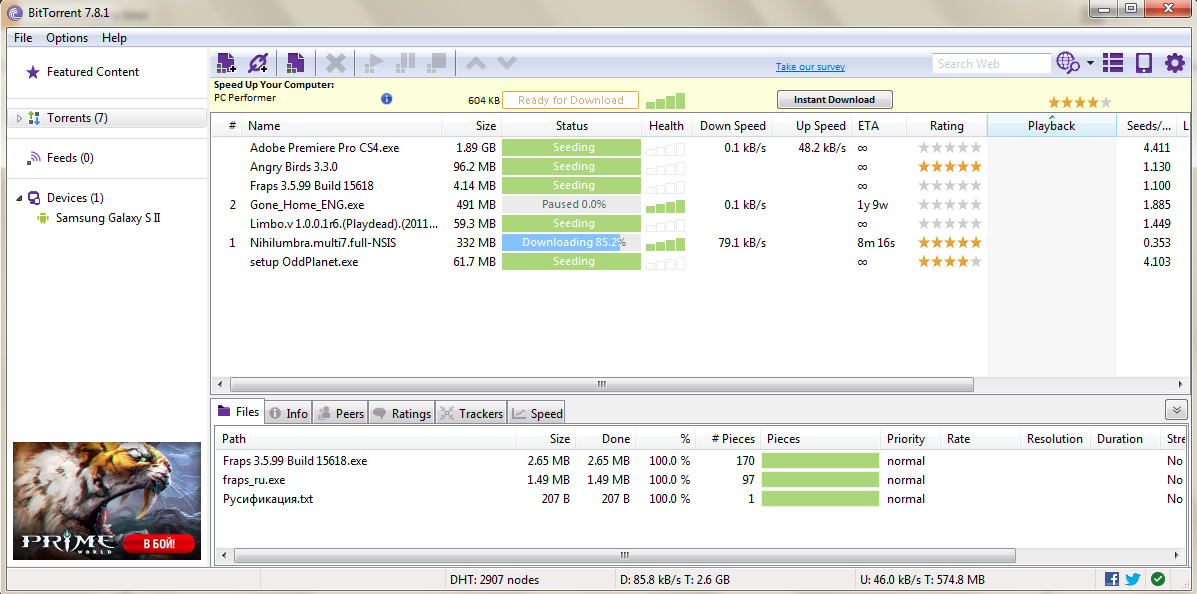Click the green network status check icon

[x=1158, y=579]
